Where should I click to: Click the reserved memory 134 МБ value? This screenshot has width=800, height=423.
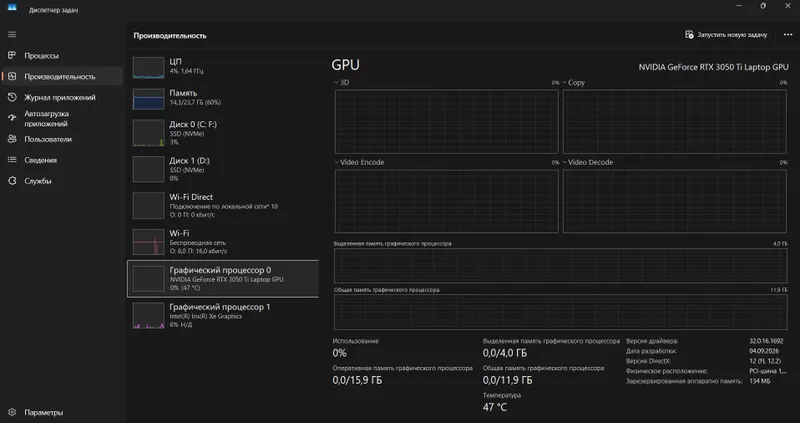tap(760, 381)
